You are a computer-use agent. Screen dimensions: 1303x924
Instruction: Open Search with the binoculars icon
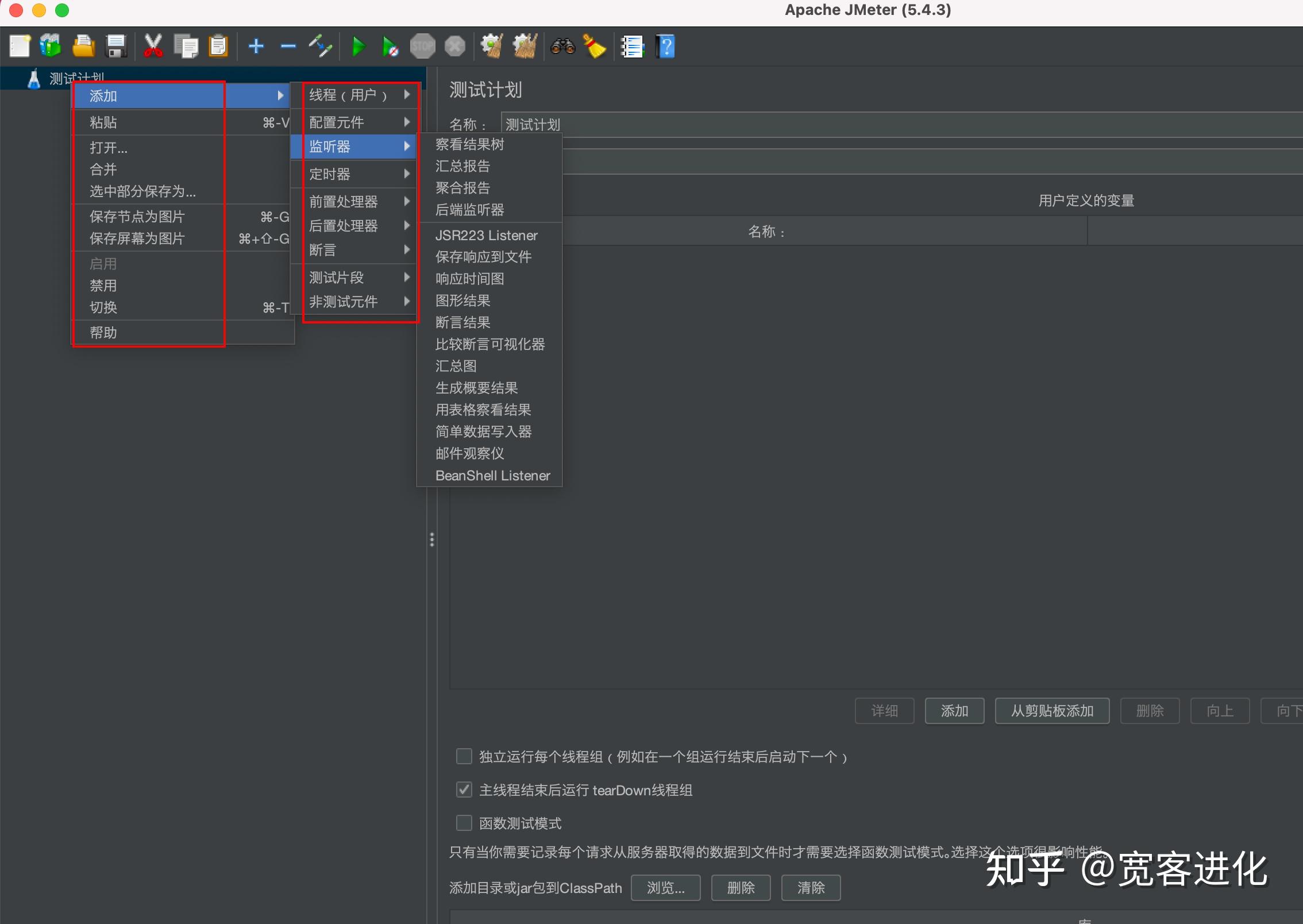[562, 47]
